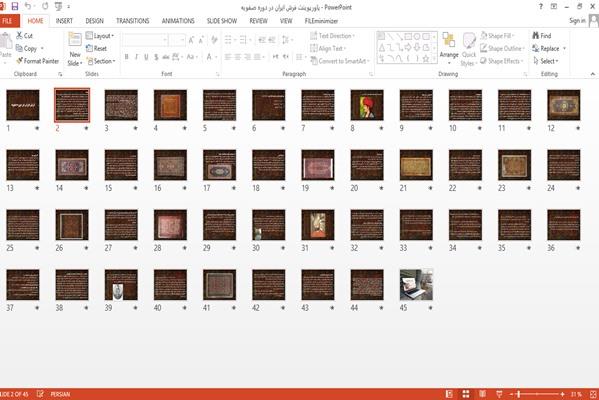Image resolution: width=599 pixels, height=400 pixels.
Task: Select slide 12 carpet thumbnail
Action: (x=564, y=105)
